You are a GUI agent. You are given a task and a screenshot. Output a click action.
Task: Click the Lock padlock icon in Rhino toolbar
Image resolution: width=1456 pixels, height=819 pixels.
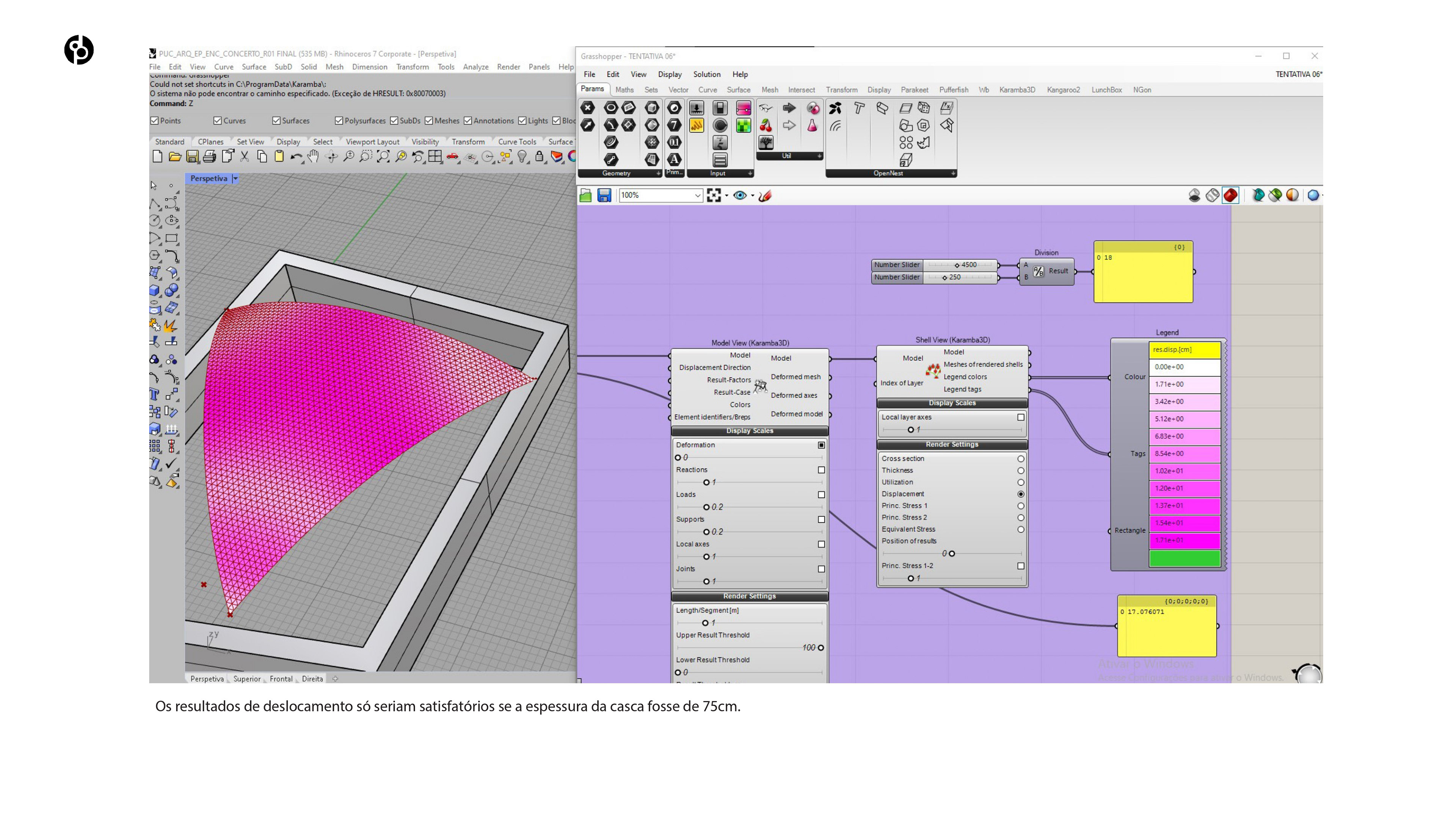pyautogui.click(x=539, y=157)
